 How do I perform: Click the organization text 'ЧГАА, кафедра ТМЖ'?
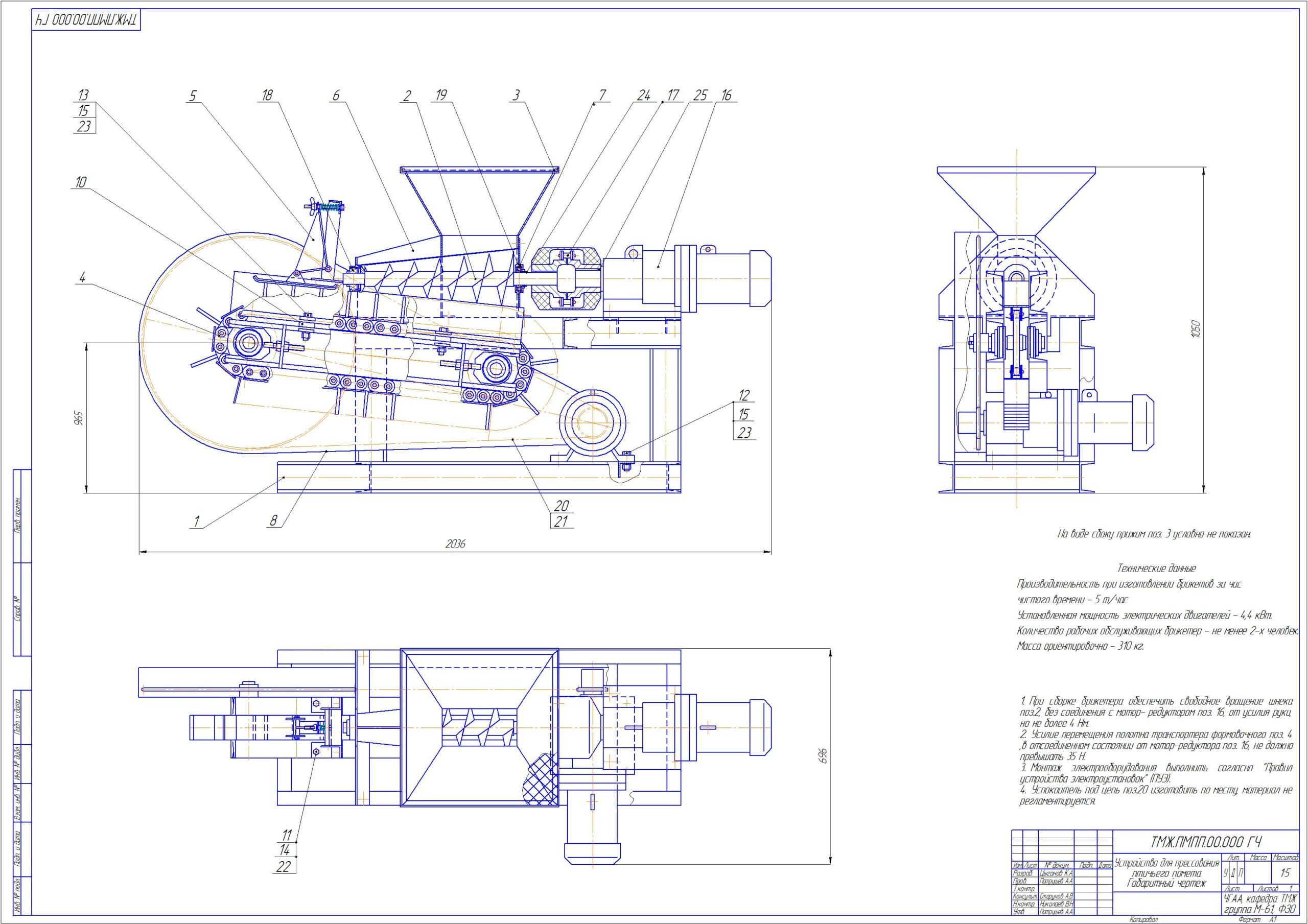tap(1260, 899)
